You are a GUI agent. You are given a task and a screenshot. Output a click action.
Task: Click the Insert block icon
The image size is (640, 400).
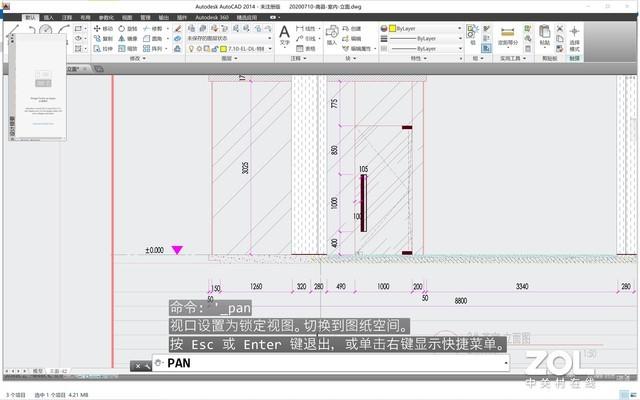pos(332,34)
